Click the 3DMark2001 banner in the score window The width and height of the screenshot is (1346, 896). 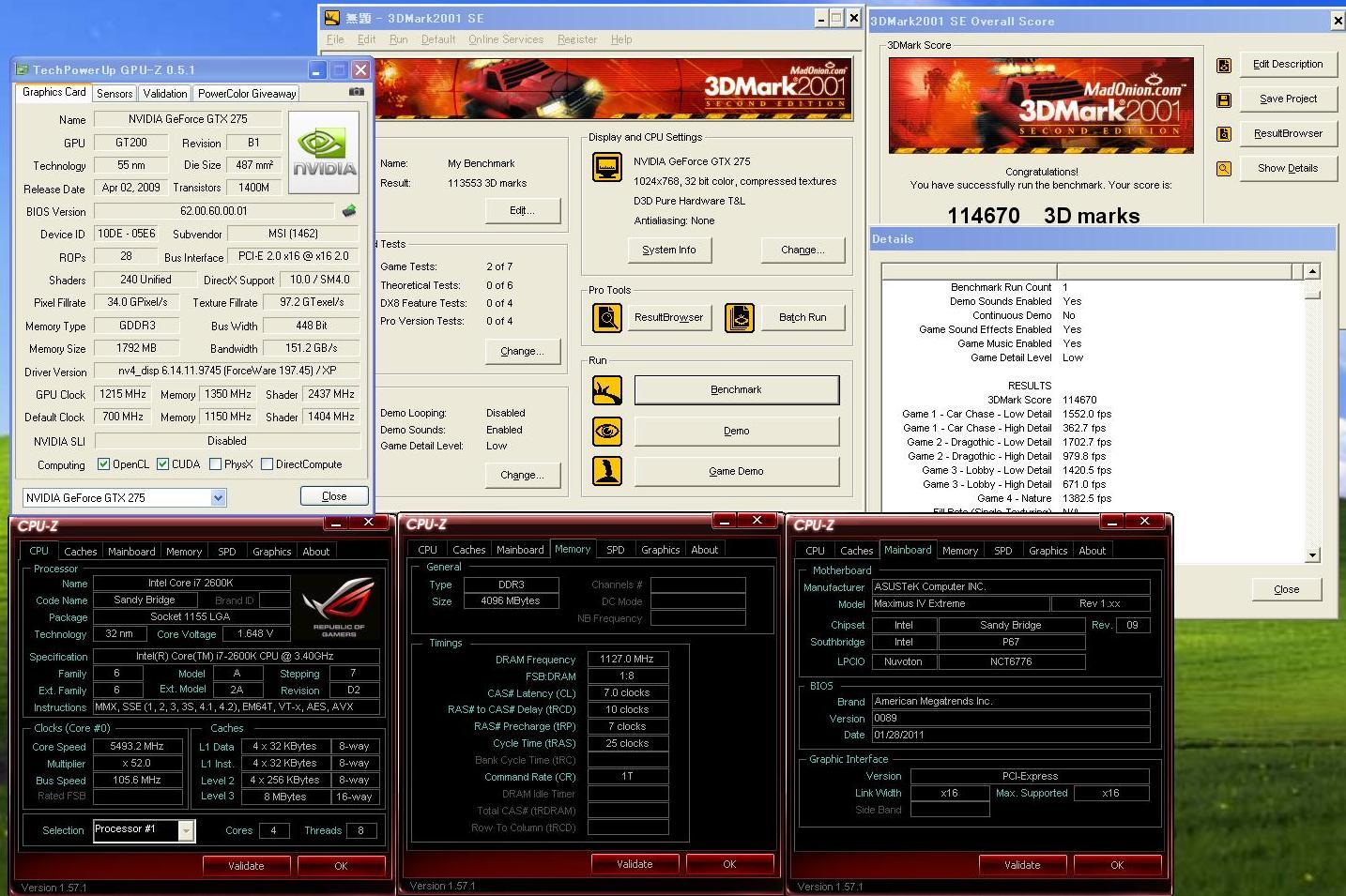pyautogui.click(x=1041, y=105)
